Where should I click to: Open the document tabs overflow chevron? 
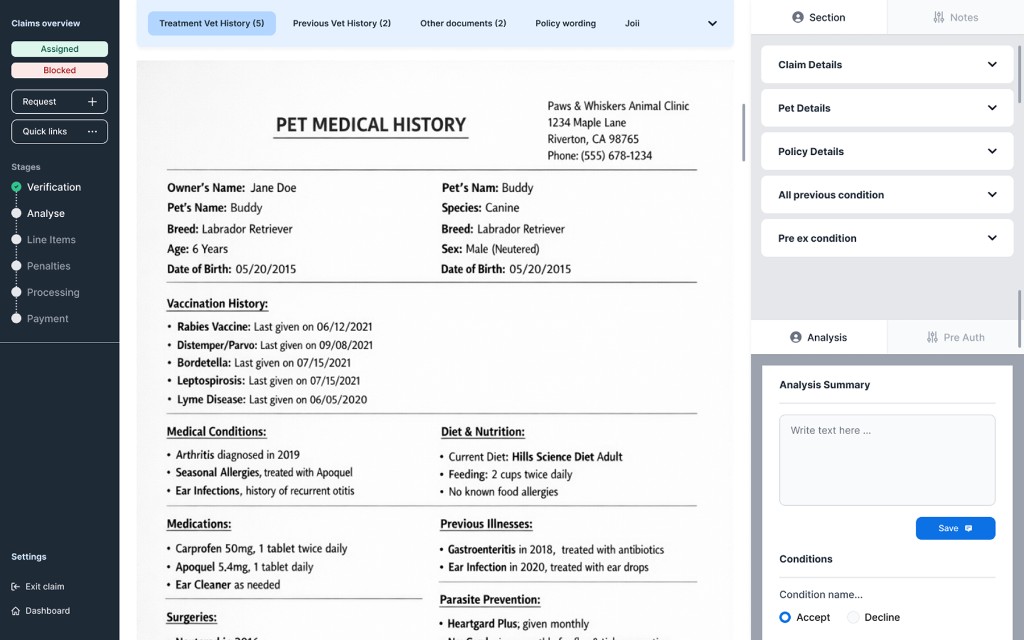[x=712, y=24]
